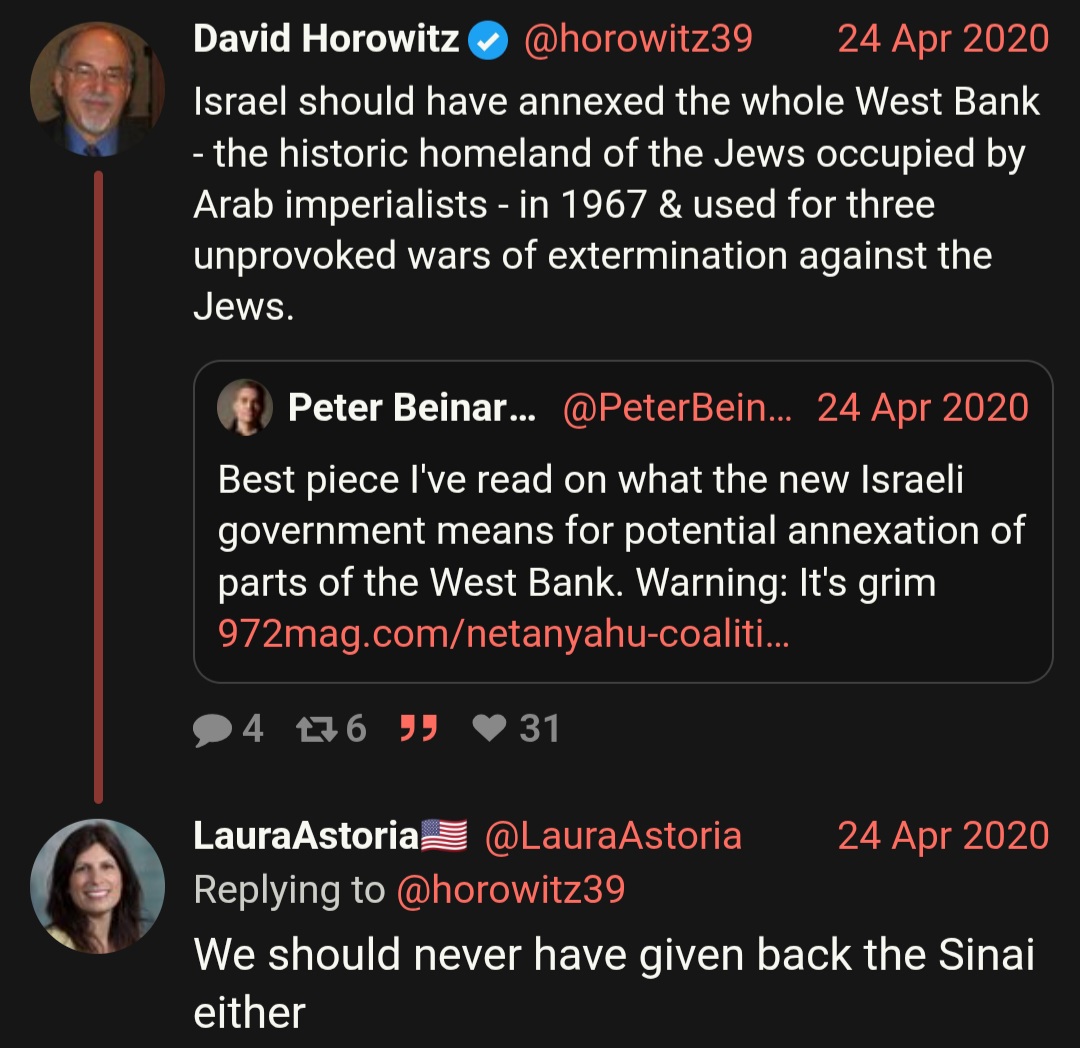The width and height of the screenshot is (1080, 1048).
Task: Click the @horowitz39 handle beside David Horowitz
Action: pyautogui.click(x=638, y=40)
